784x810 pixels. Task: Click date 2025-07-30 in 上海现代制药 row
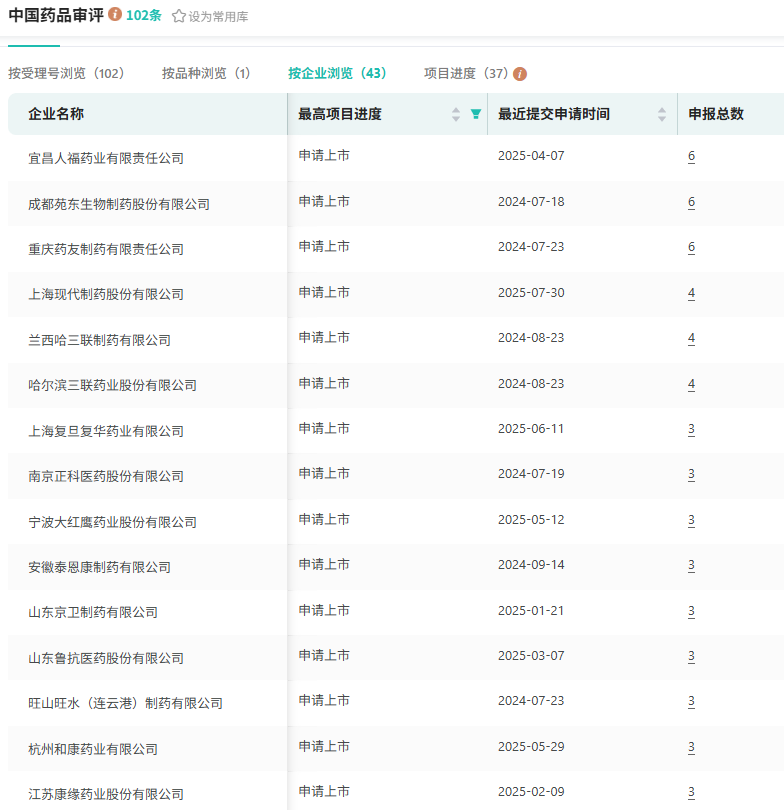pyautogui.click(x=531, y=292)
